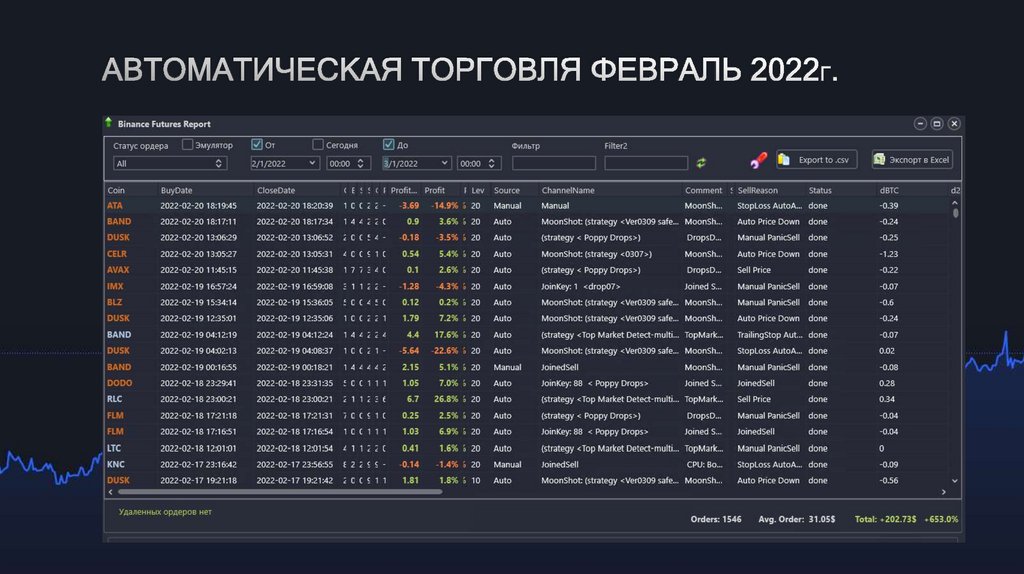
Task: Click the green arrow Binance Futures Report icon
Action: [108, 123]
